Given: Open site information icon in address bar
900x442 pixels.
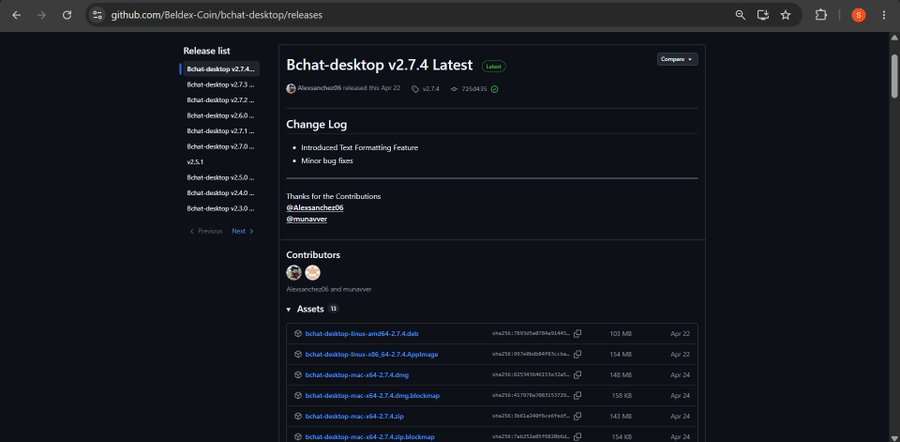Looking at the screenshot, I should point(97,15).
